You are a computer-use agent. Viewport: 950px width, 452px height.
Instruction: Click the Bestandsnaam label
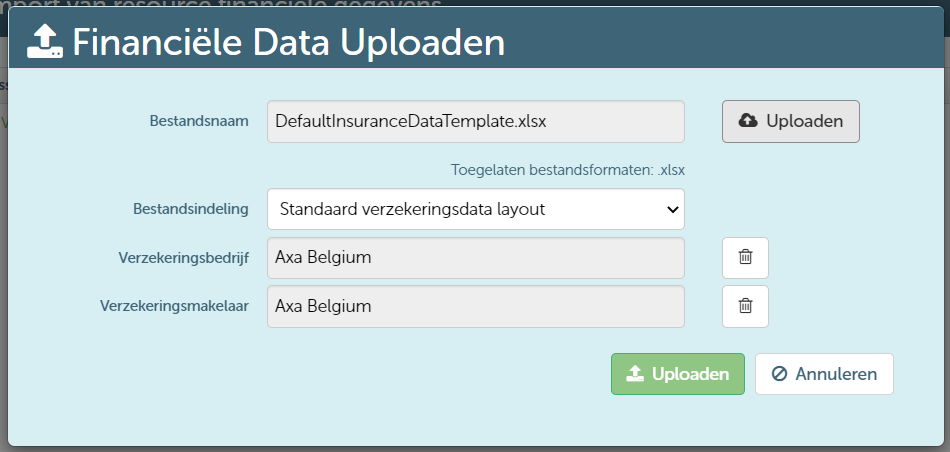click(198, 121)
